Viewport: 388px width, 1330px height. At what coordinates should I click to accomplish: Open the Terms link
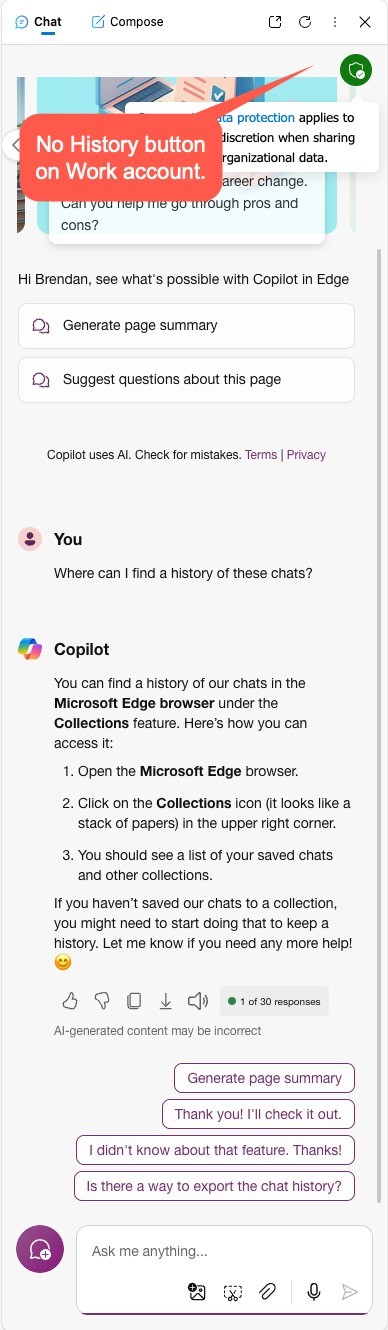coord(261,455)
